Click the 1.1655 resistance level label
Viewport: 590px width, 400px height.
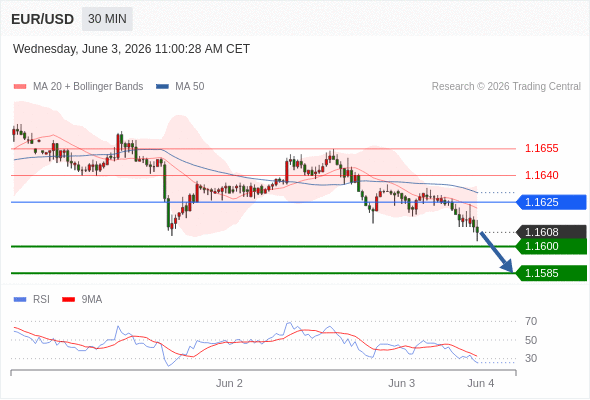[x=541, y=148]
